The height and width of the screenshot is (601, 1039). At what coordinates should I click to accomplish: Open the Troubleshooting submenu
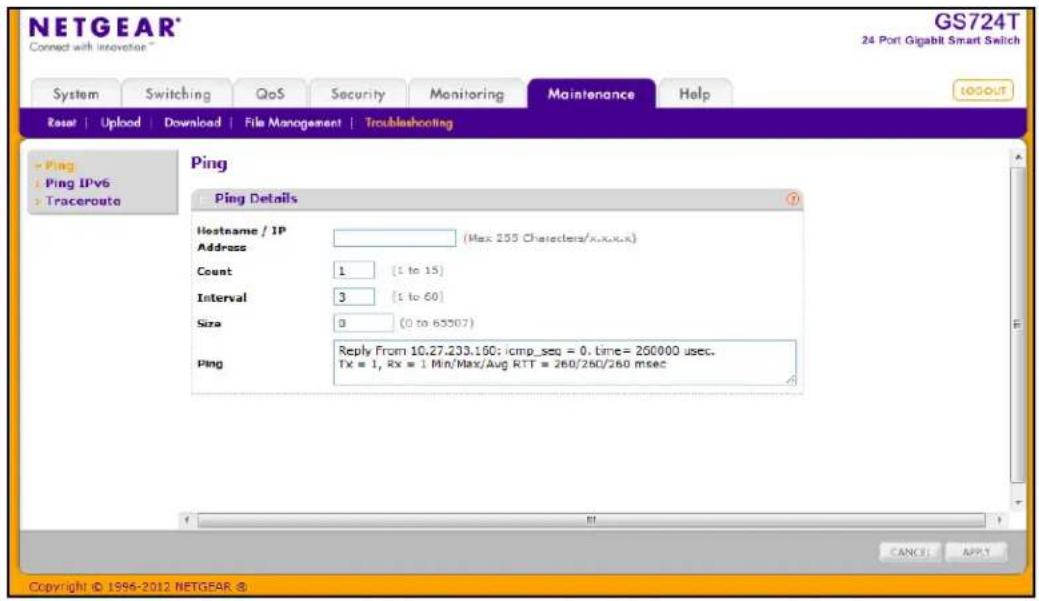click(409, 123)
